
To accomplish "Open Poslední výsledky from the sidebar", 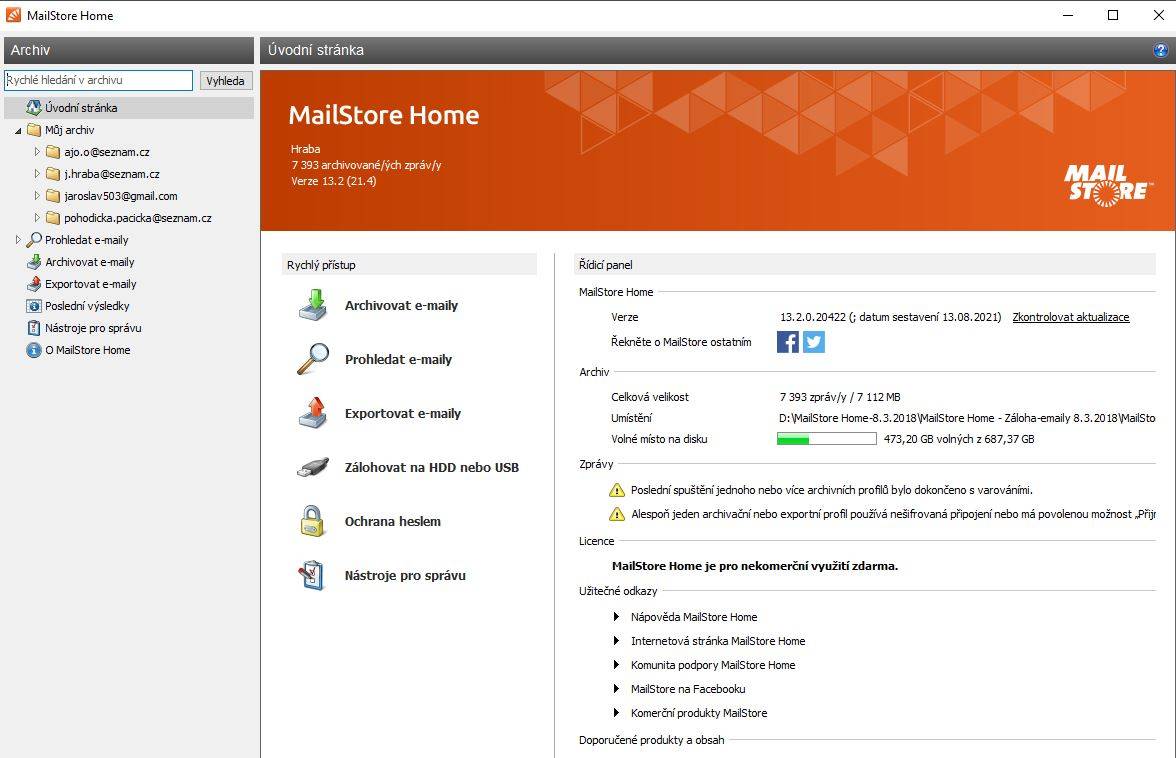I will (87, 306).
